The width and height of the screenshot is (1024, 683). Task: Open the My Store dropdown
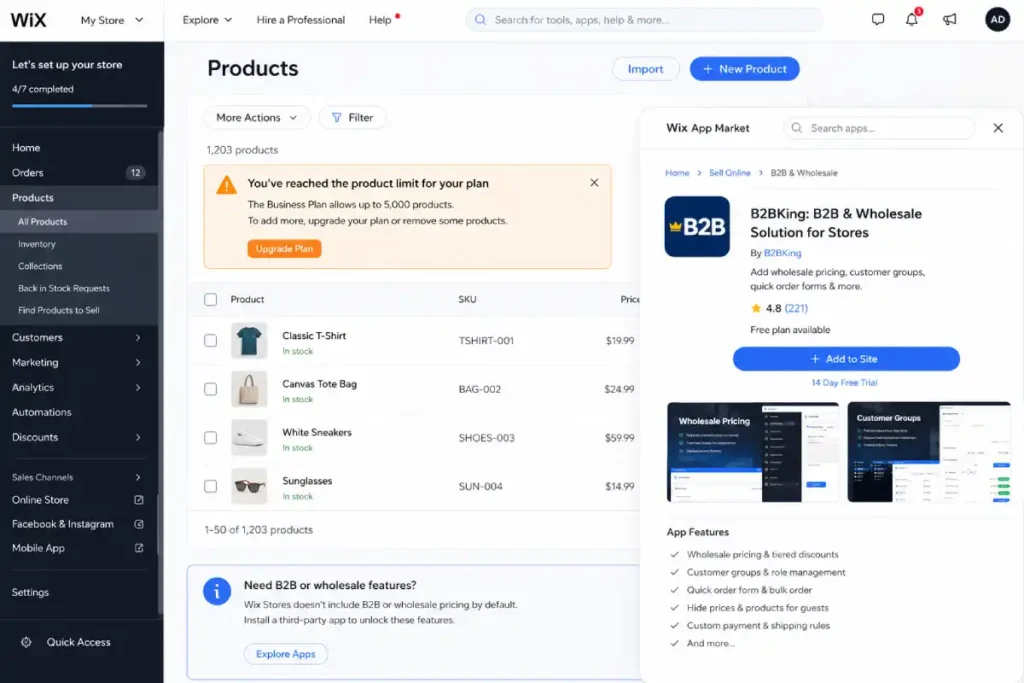point(112,20)
